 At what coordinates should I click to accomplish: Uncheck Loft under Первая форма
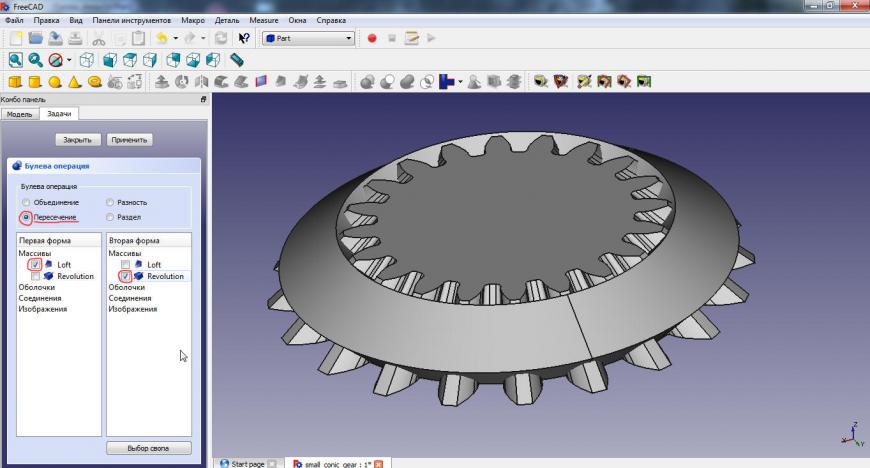(x=36, y=265)
